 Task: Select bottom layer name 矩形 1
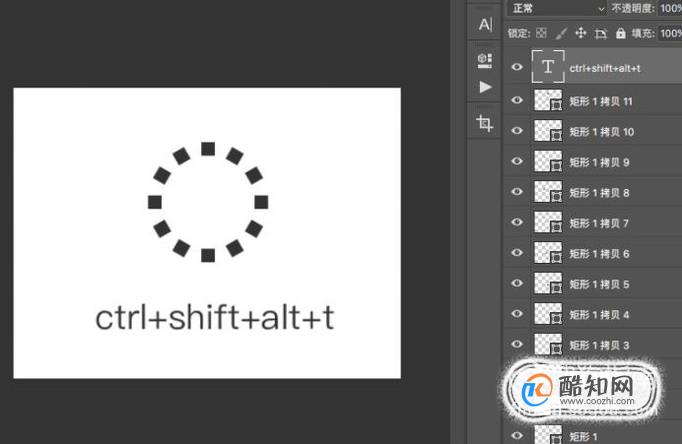tap(583, 436)
